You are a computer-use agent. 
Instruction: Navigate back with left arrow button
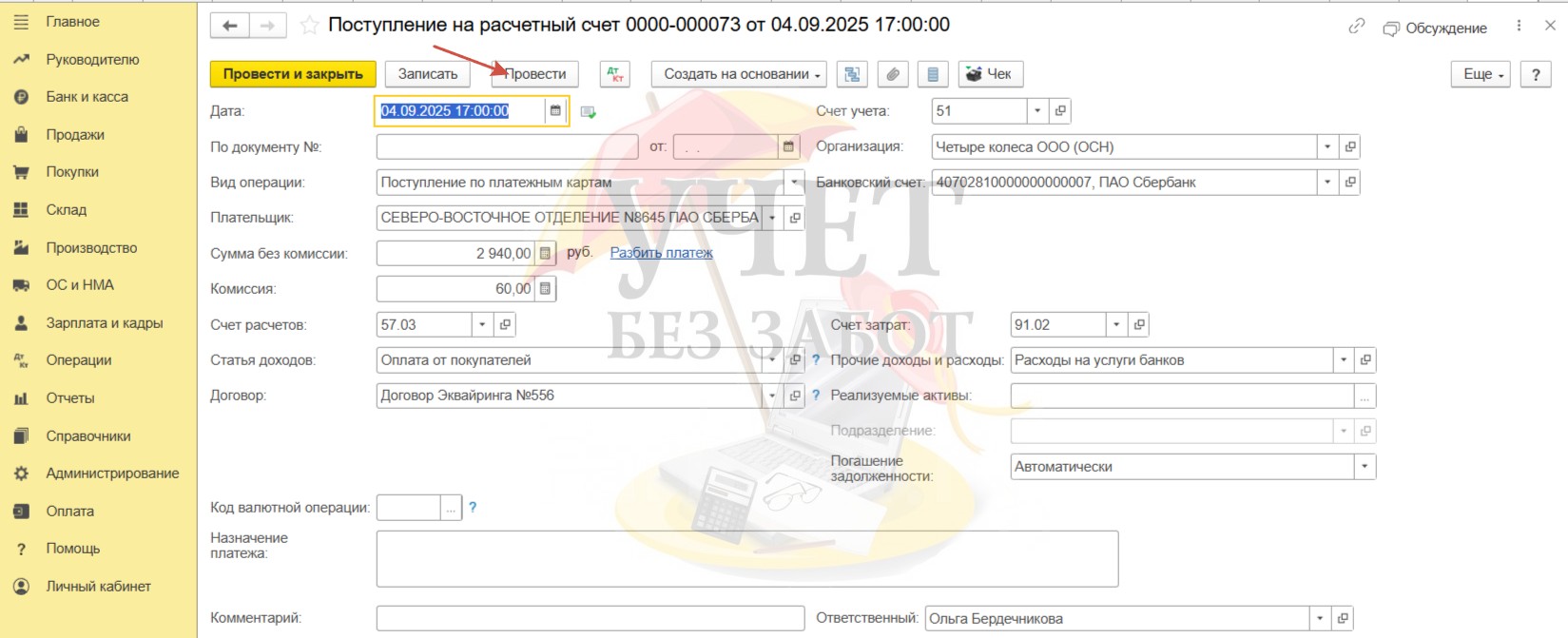tap(230, 26)
